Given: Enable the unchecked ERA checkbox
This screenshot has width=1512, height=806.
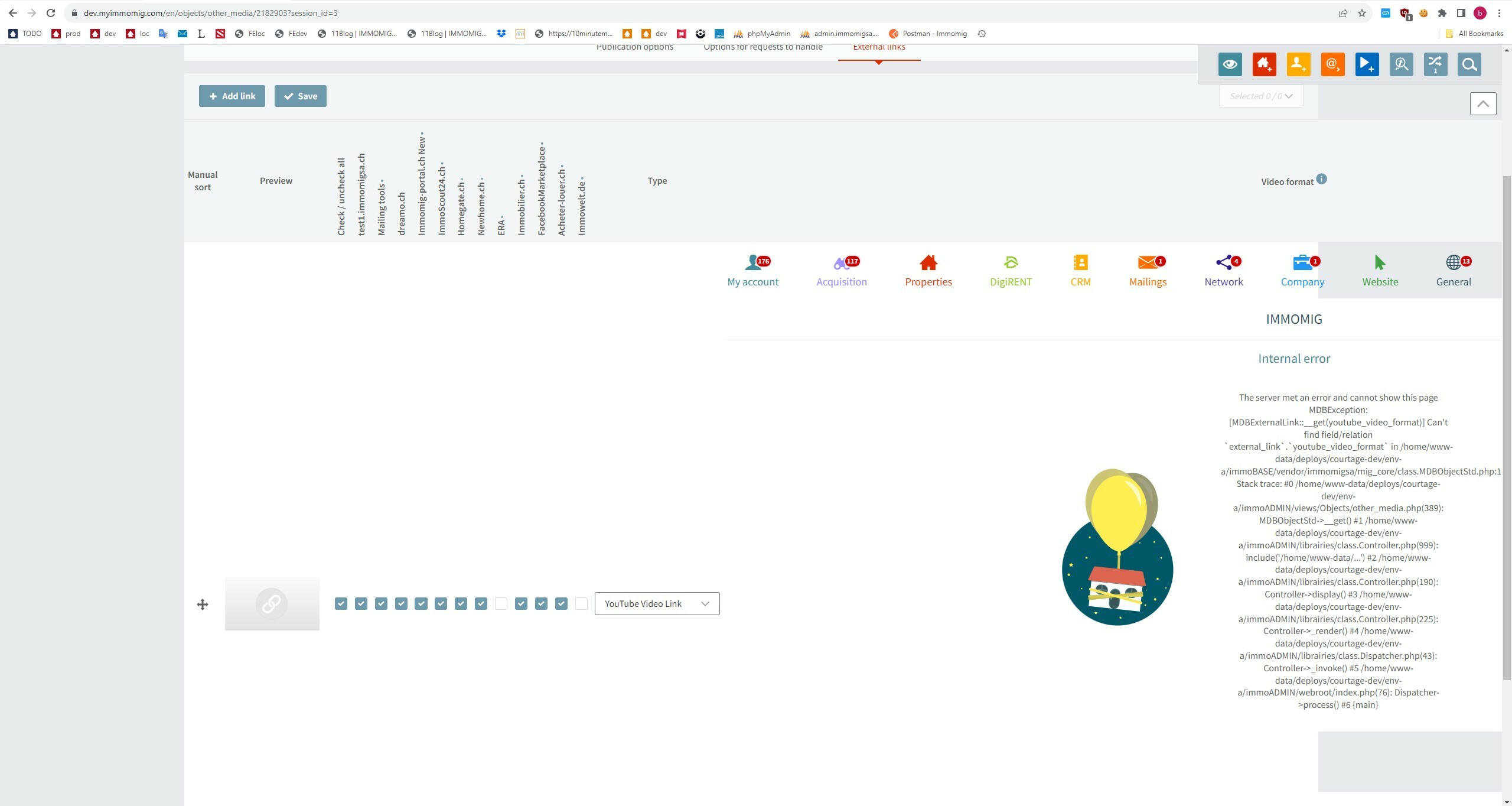Looking at the screenshot, I should pyautogui.click(x=501, y=603).
